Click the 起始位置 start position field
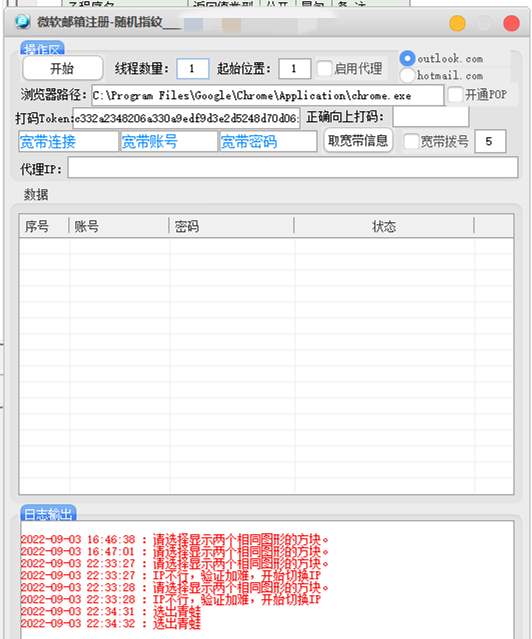Viewport: 532px width, 639px height. pyautogui.click(x=295, y=68)
